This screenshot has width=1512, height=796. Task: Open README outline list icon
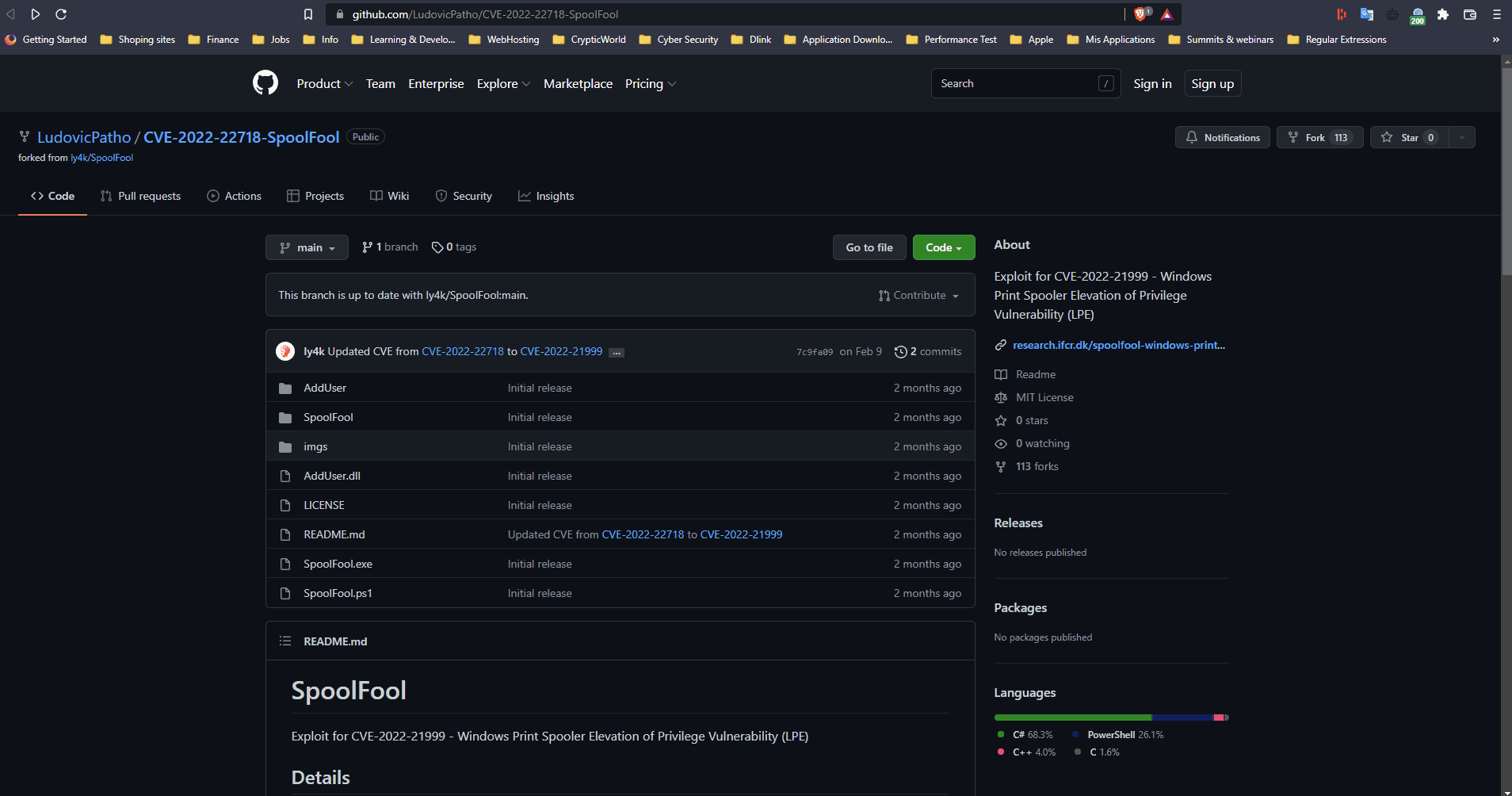tap(285, 641)
